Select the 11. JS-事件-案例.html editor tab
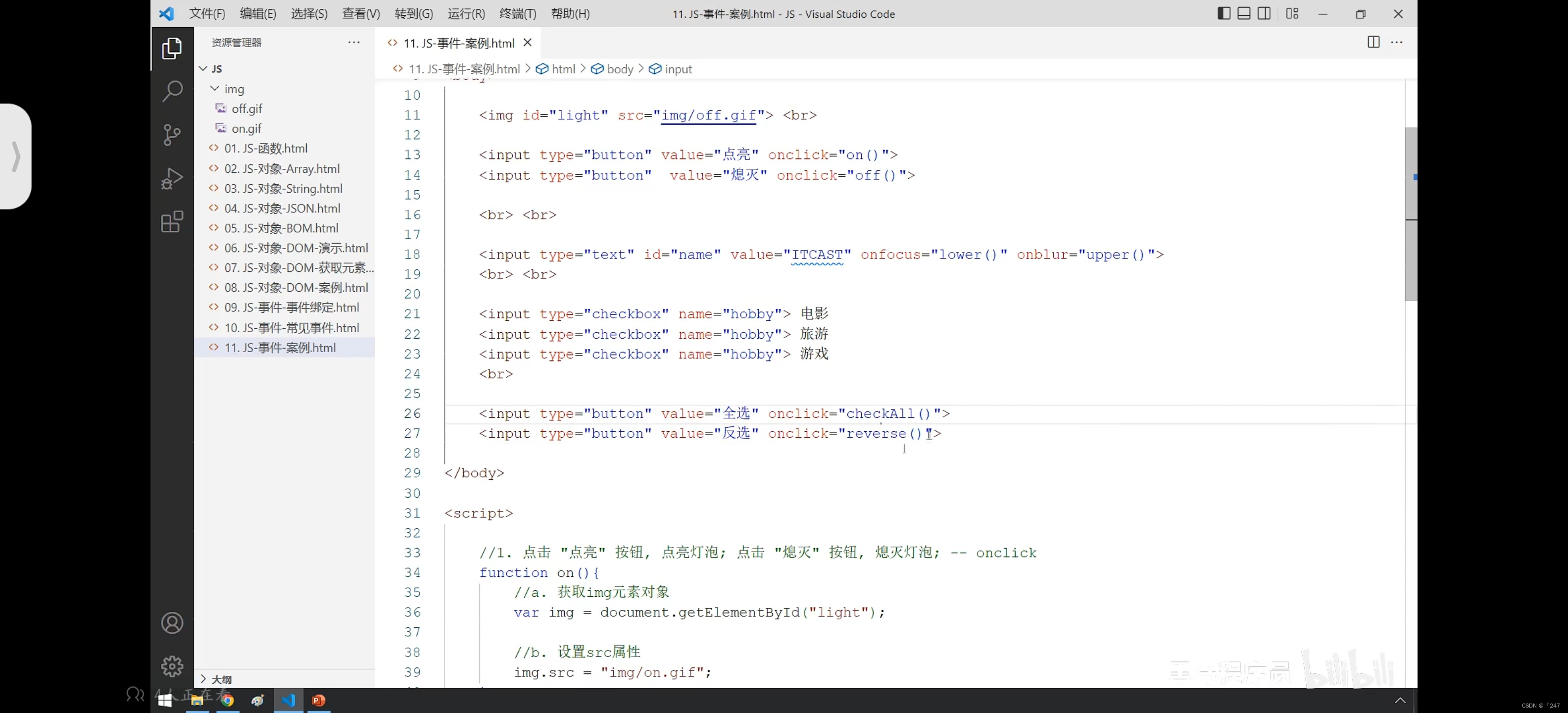The width and height of the screenshot is (1568, 713). [458, 43]
